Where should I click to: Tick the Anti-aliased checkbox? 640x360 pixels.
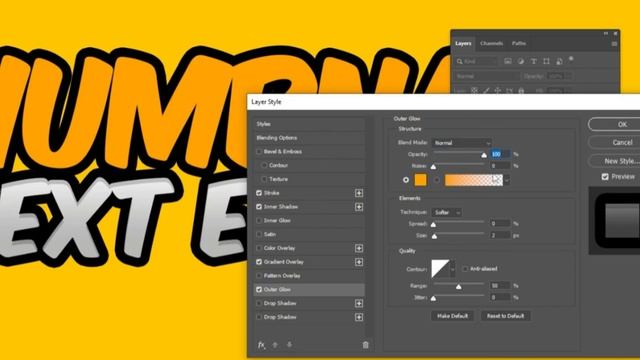click(x=465, y=269)
